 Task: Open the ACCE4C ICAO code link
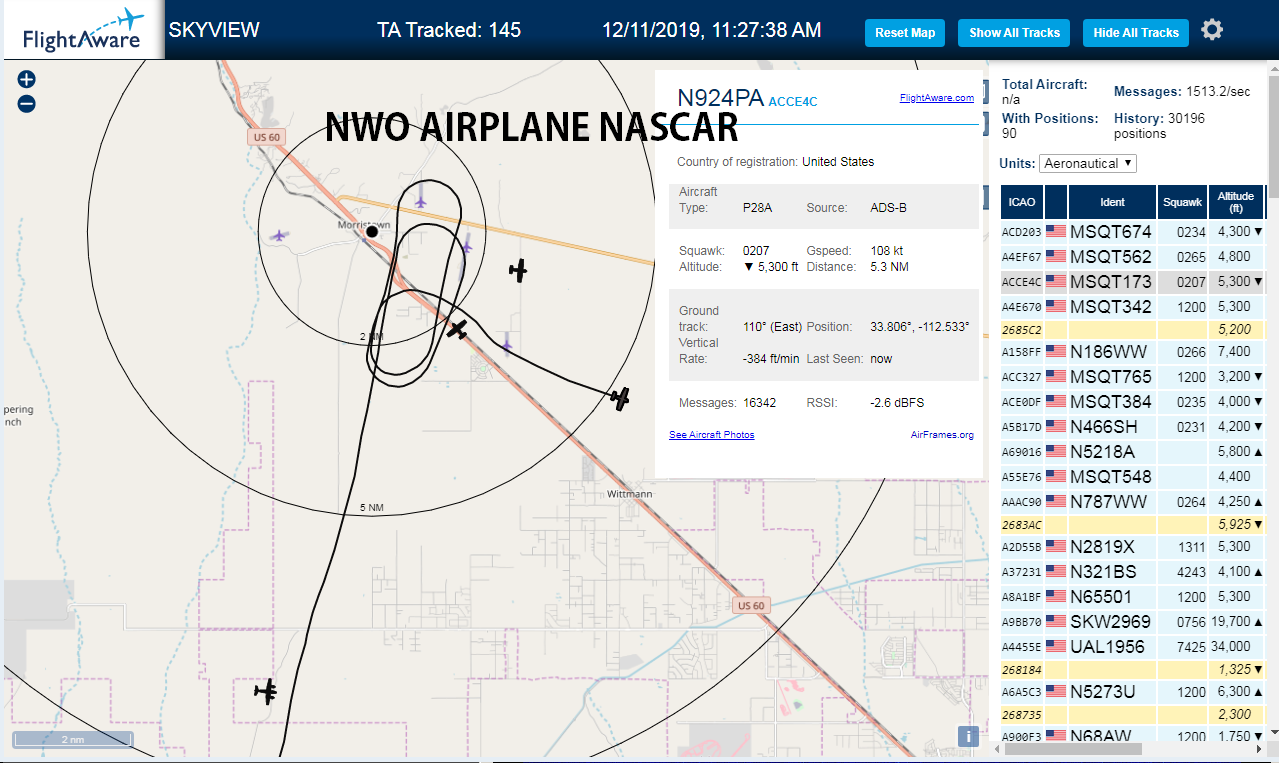point(793,101)
